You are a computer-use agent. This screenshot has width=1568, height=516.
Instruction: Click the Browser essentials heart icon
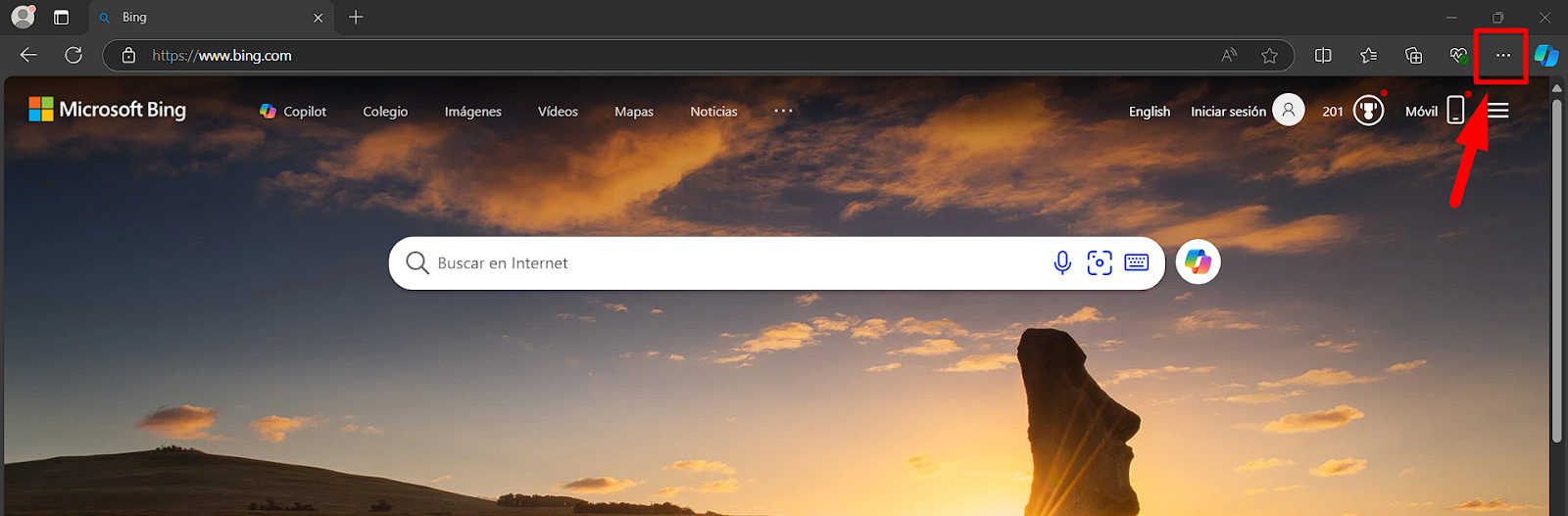coord(1458,56)
